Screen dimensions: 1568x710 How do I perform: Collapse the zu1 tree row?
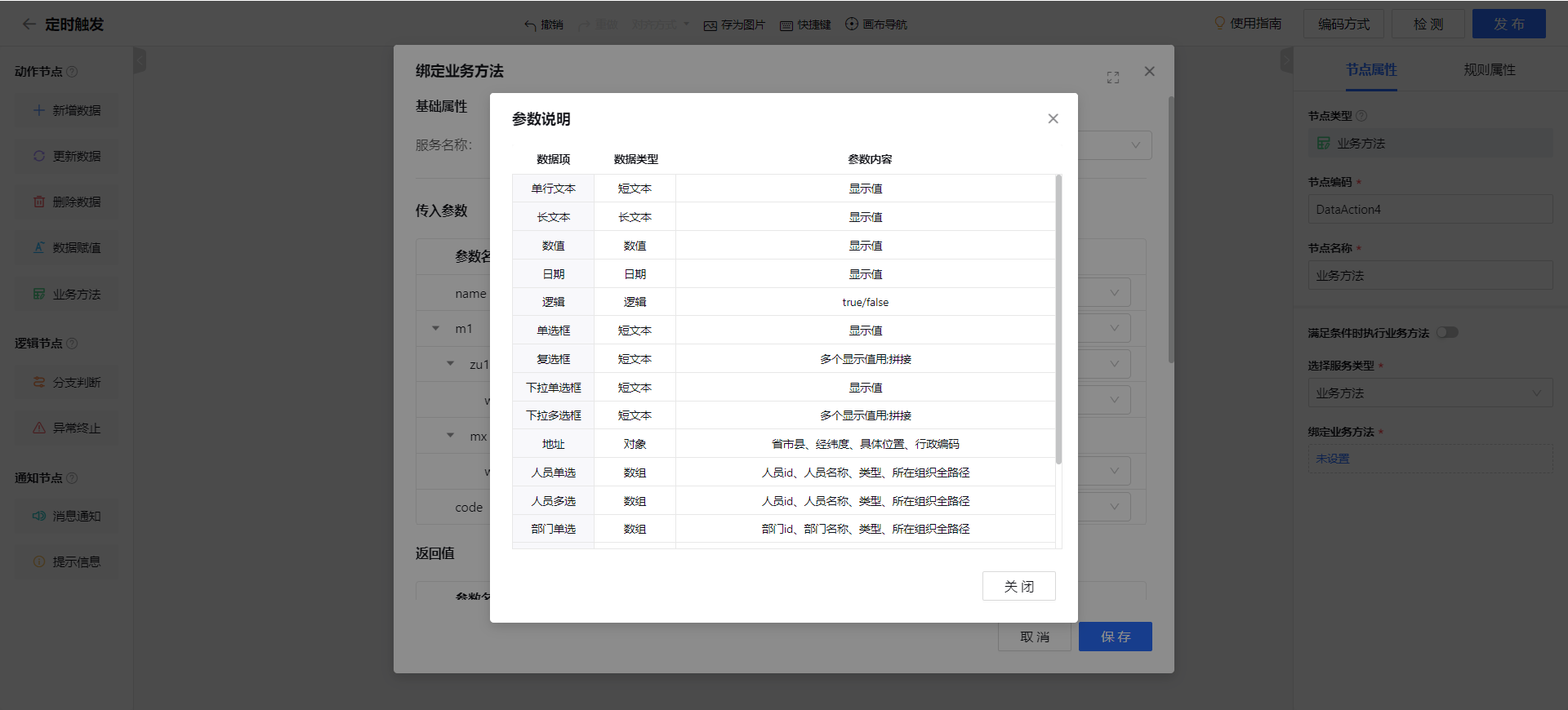(450, 364)
